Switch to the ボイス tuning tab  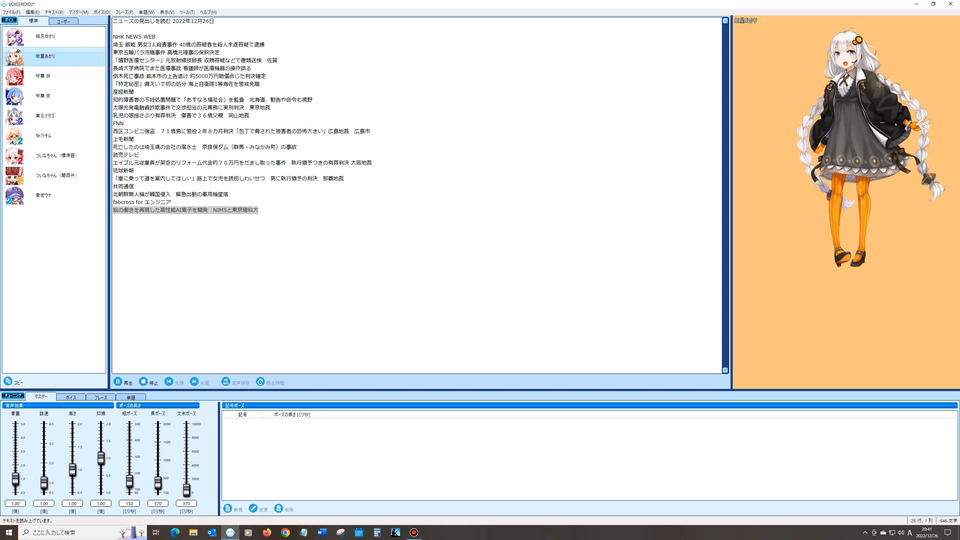pos(71,397)
